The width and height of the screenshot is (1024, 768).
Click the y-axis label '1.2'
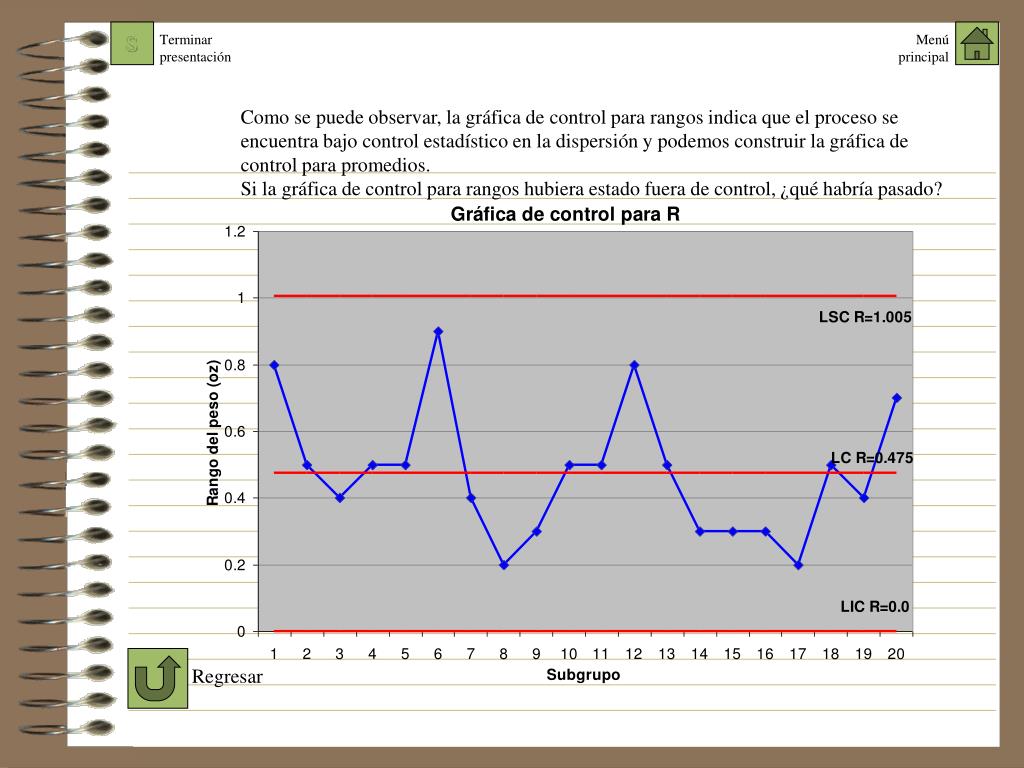235,232
